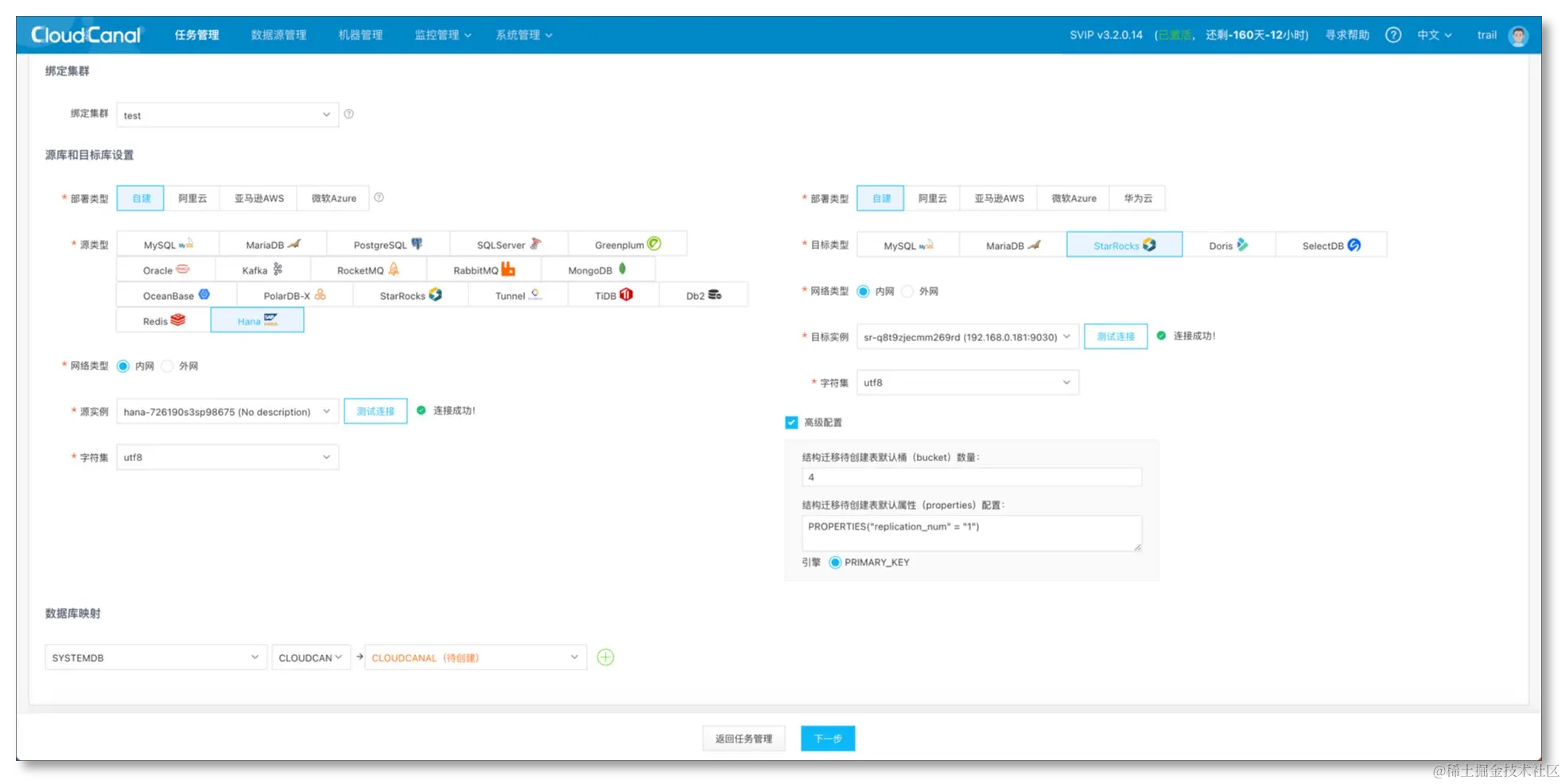
Task: Select OceanBase source type
Action: pos(176,295)
